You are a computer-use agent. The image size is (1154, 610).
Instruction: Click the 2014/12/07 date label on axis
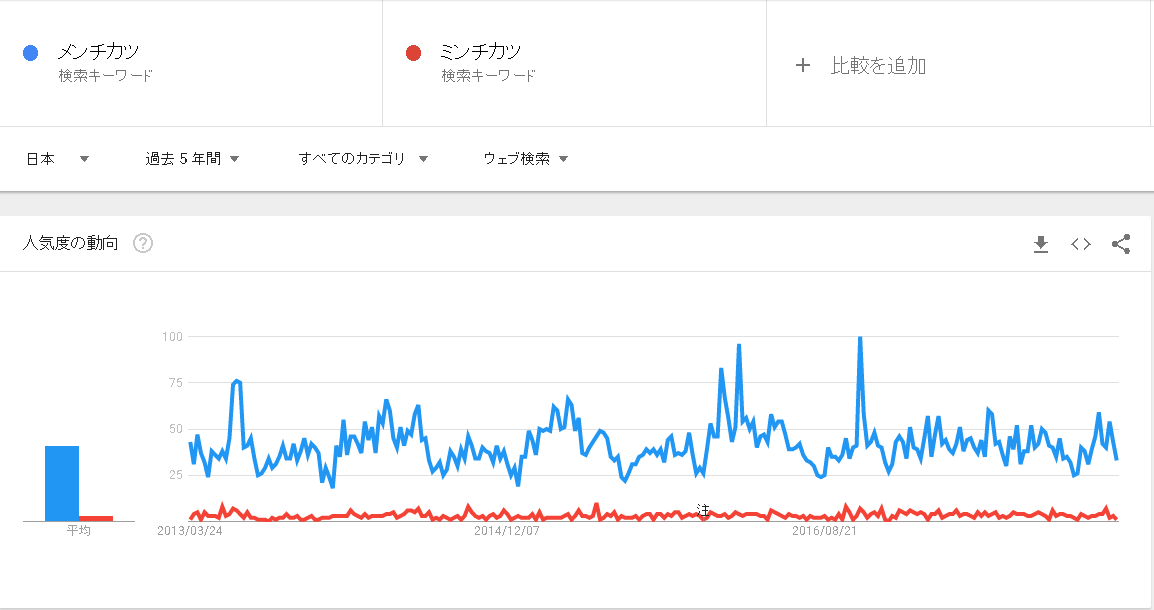pos(507,531)
